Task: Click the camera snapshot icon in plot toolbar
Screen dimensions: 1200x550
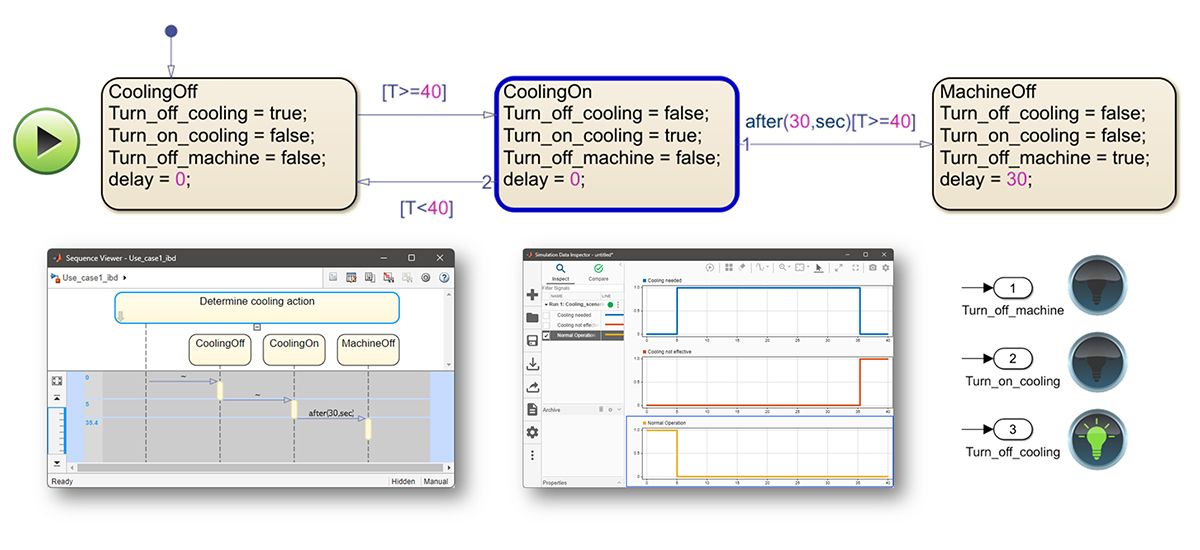Action: [873, 268]
